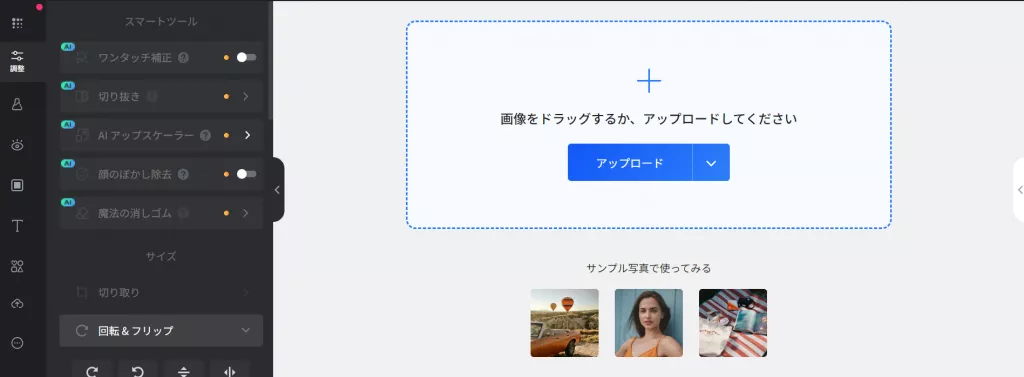Select the 調整 adjust tab in sidebar

tap(18, 61)
